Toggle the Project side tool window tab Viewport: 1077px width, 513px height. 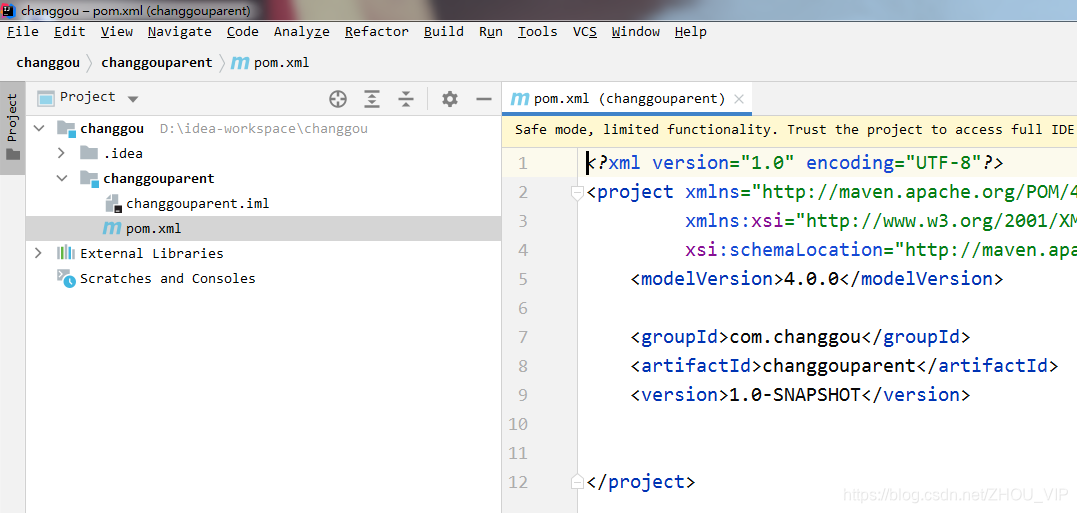pyautogui.click(x=12, y=128)
